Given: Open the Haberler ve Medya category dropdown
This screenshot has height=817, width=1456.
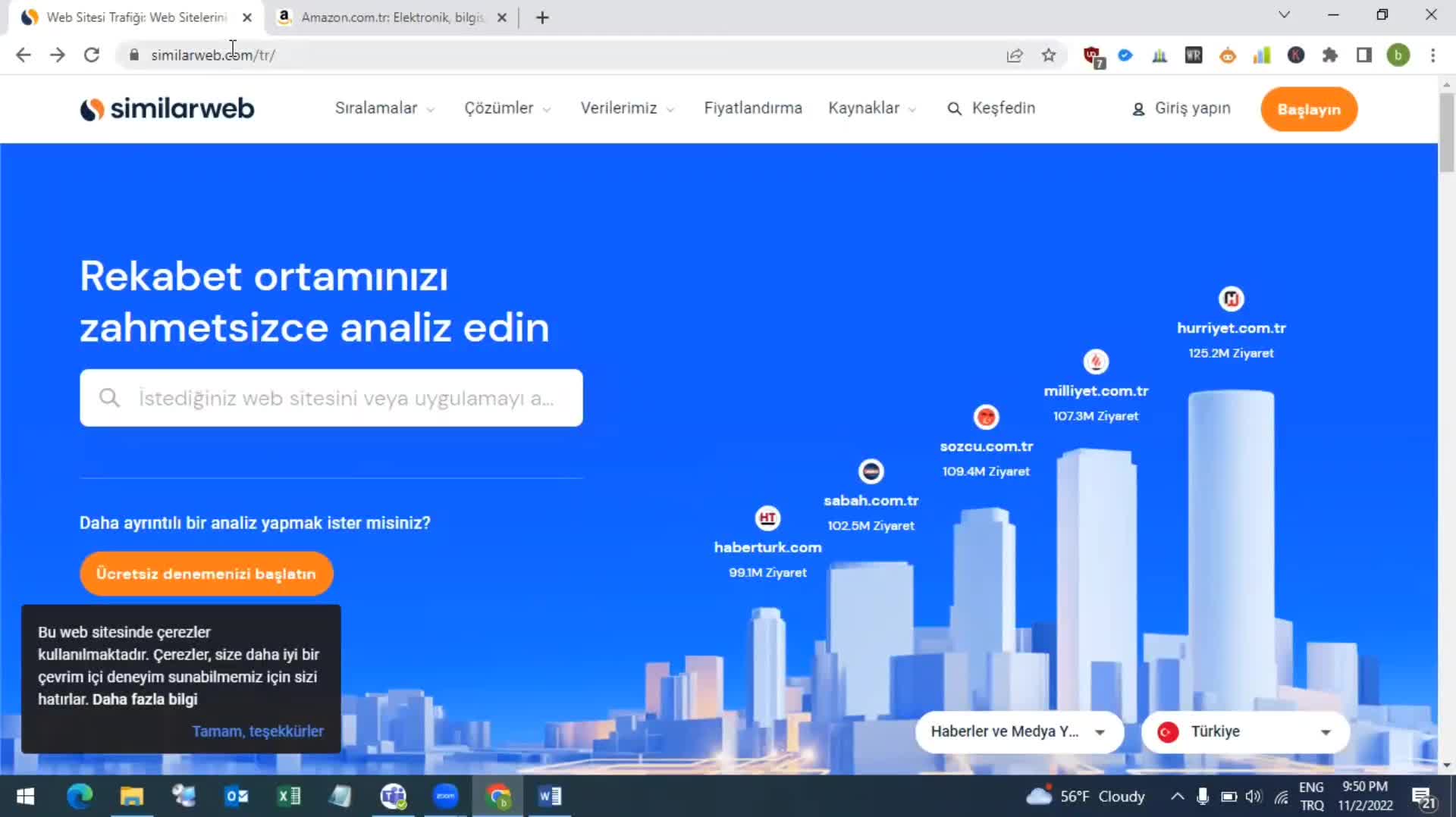Looking at the screenshot, I should click(x=1019, y=732).
